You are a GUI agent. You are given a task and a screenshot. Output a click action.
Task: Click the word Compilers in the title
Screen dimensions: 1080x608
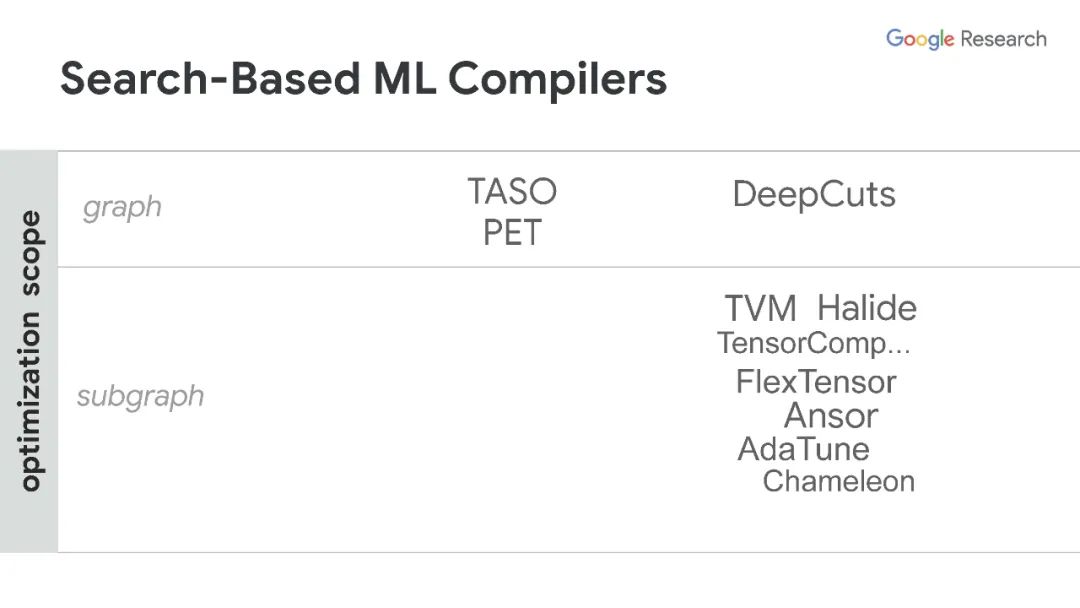557,79
